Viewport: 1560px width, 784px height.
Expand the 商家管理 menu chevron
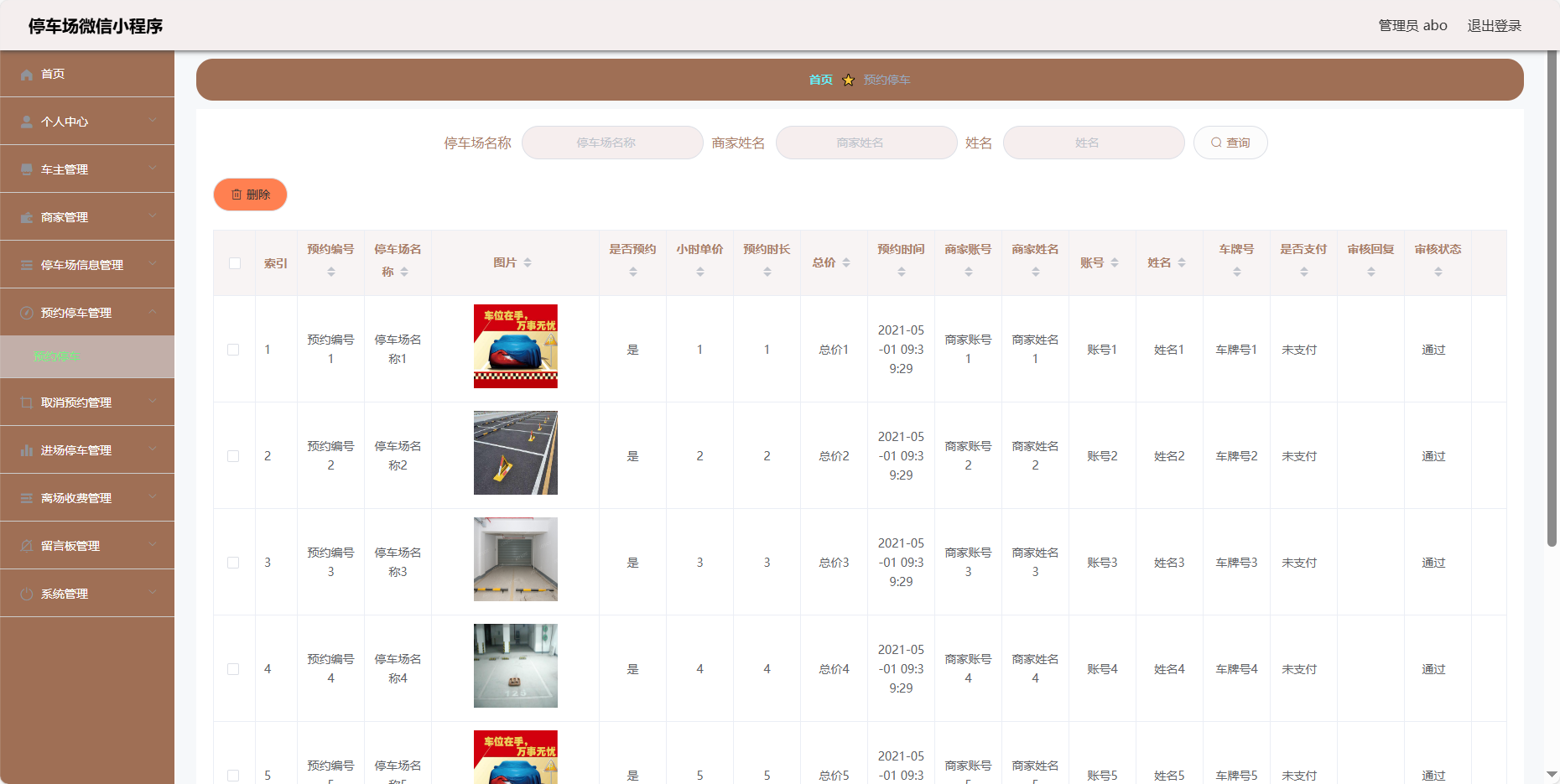pos(153,215)
